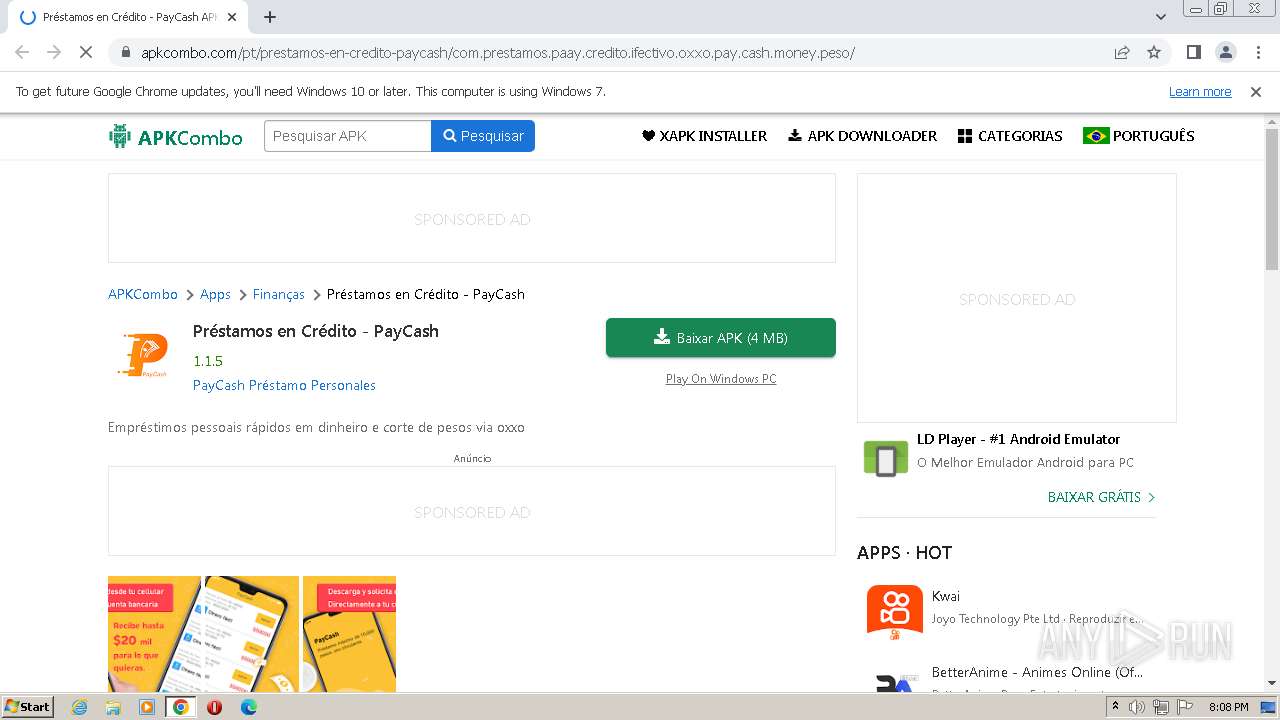Open first PayCash screenshot thumbnail
Viewport: 1280px width, 720px height.
(154, 634)
